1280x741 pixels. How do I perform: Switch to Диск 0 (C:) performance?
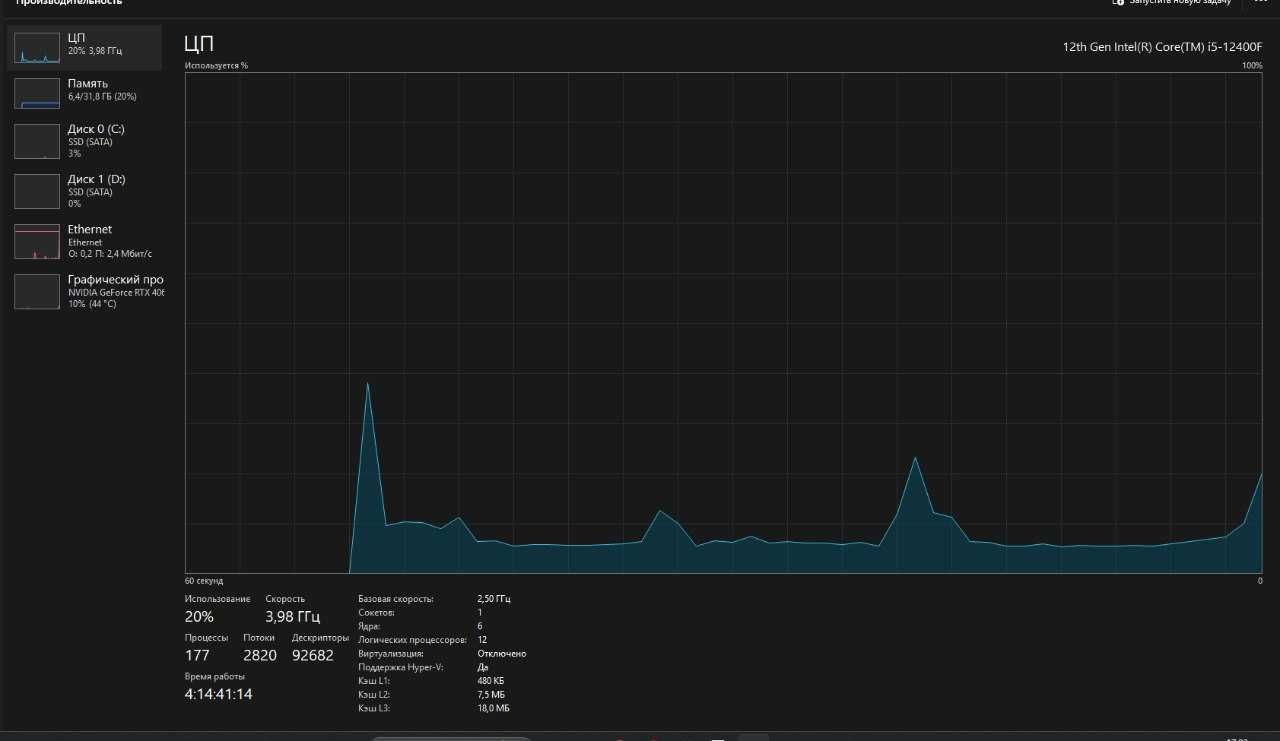tap(85, 141)
